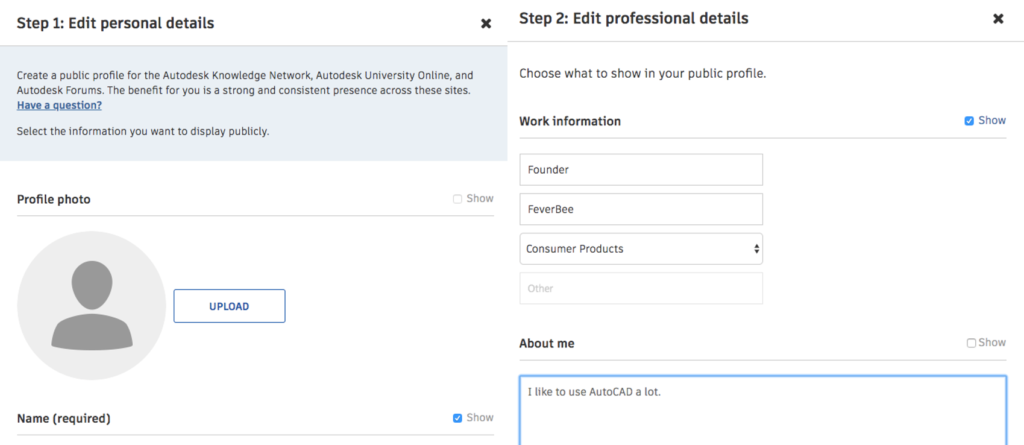Click the 'Name (required)' section label
Viewport: 1024px width, 445px height.
point(64,419)
